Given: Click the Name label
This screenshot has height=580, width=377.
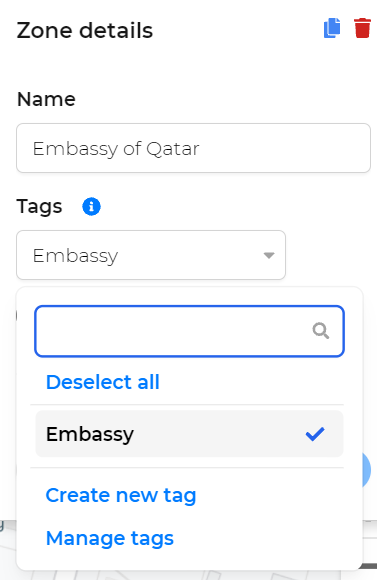Looking at the screenshot, I should pyautogui.click(x=46, y=99).
